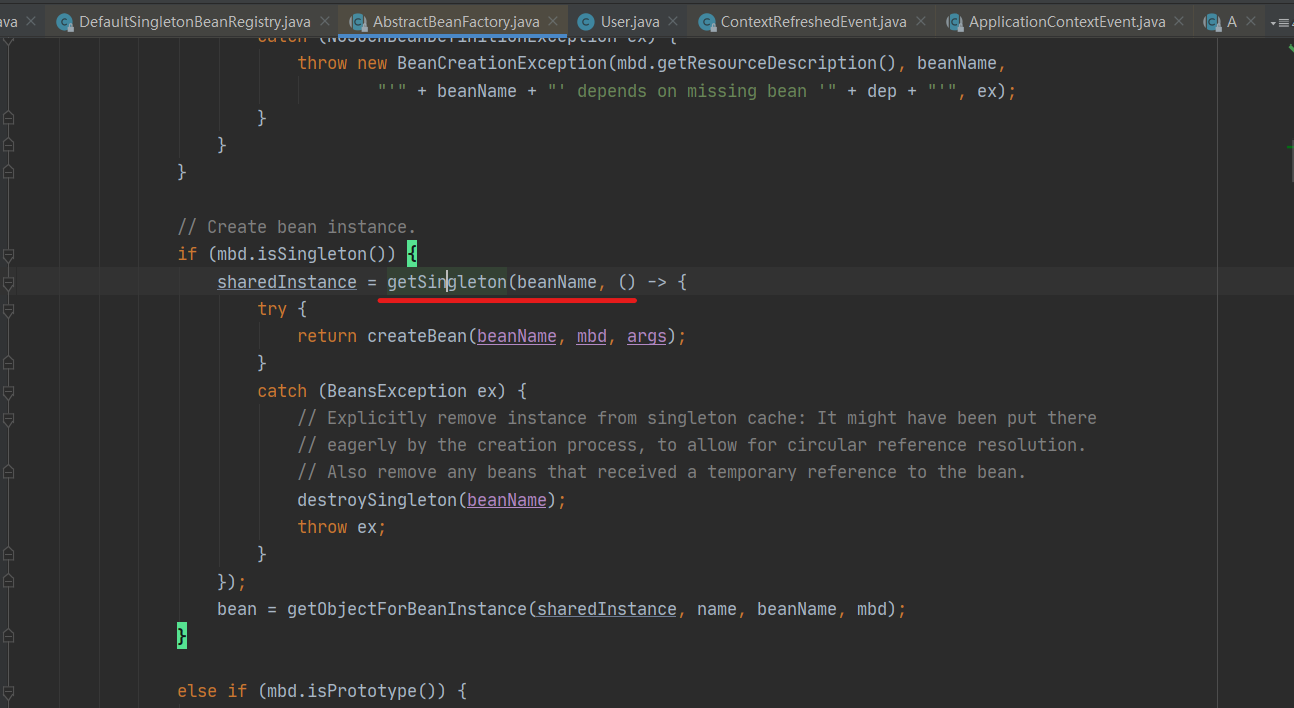The height and width of the screenshot is (708, 1294).
Task: Click the '// Create bean instance.' comment
Action: coord(297,227)
